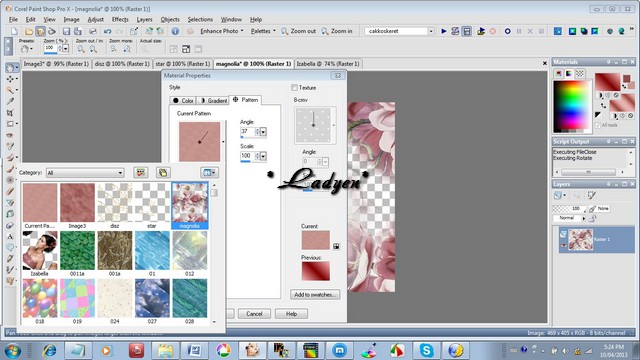Click the Help button in dialog
The height and width of the screenshot is (360, 640).
[x=291, y=313]
